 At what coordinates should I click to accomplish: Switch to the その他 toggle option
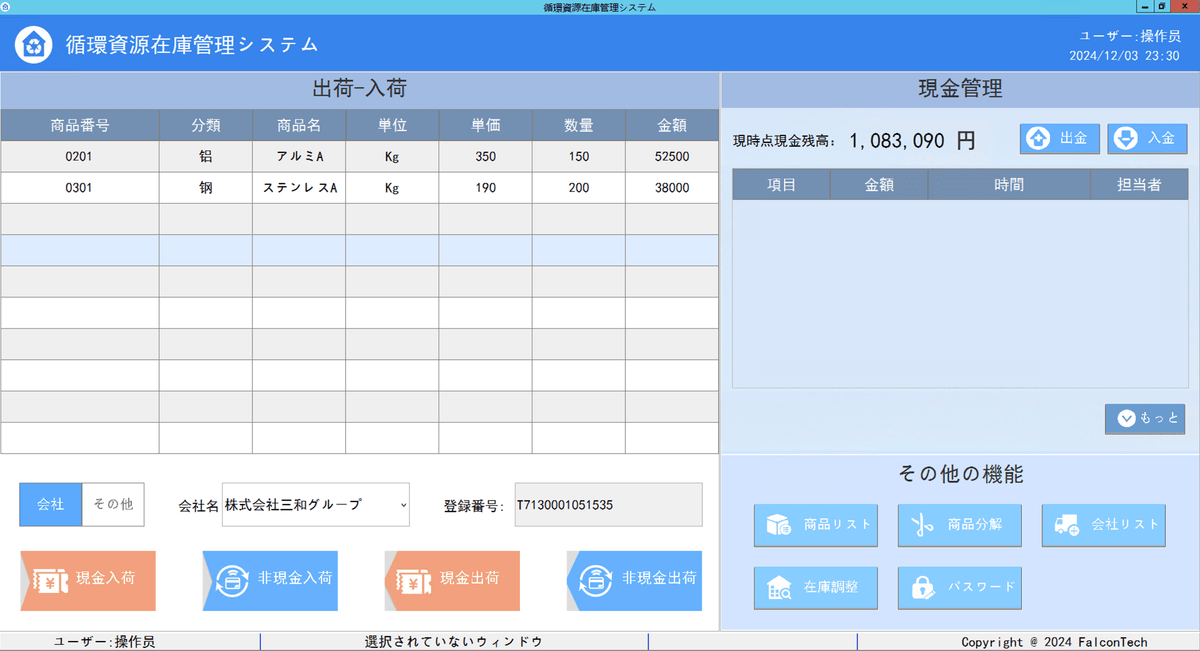113,505
